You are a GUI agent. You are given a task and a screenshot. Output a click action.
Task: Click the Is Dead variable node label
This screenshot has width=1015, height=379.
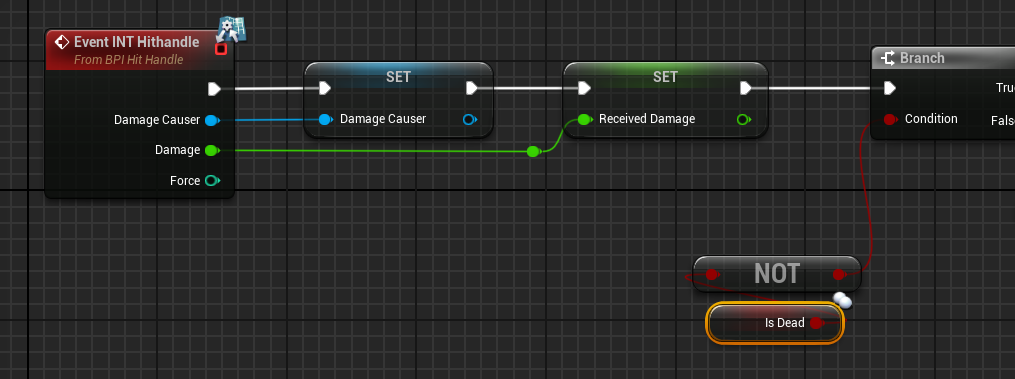(785, 323)
